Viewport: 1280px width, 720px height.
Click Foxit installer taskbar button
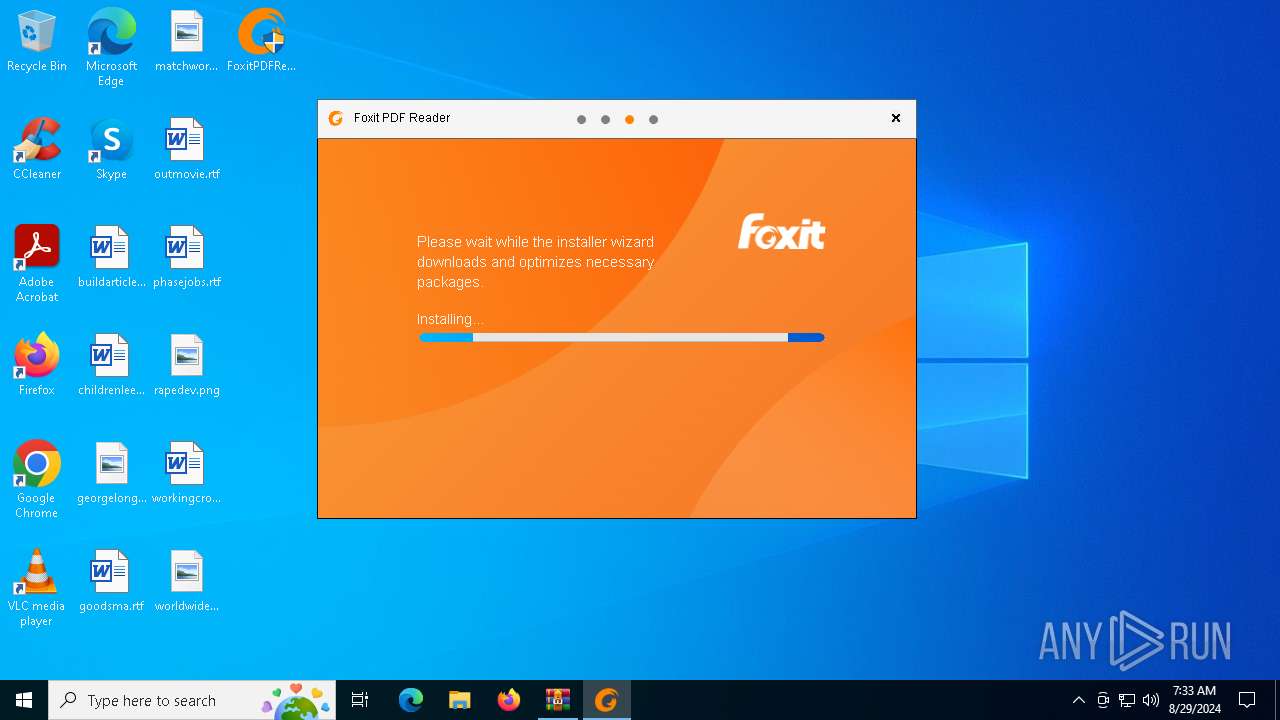[607, 700]
